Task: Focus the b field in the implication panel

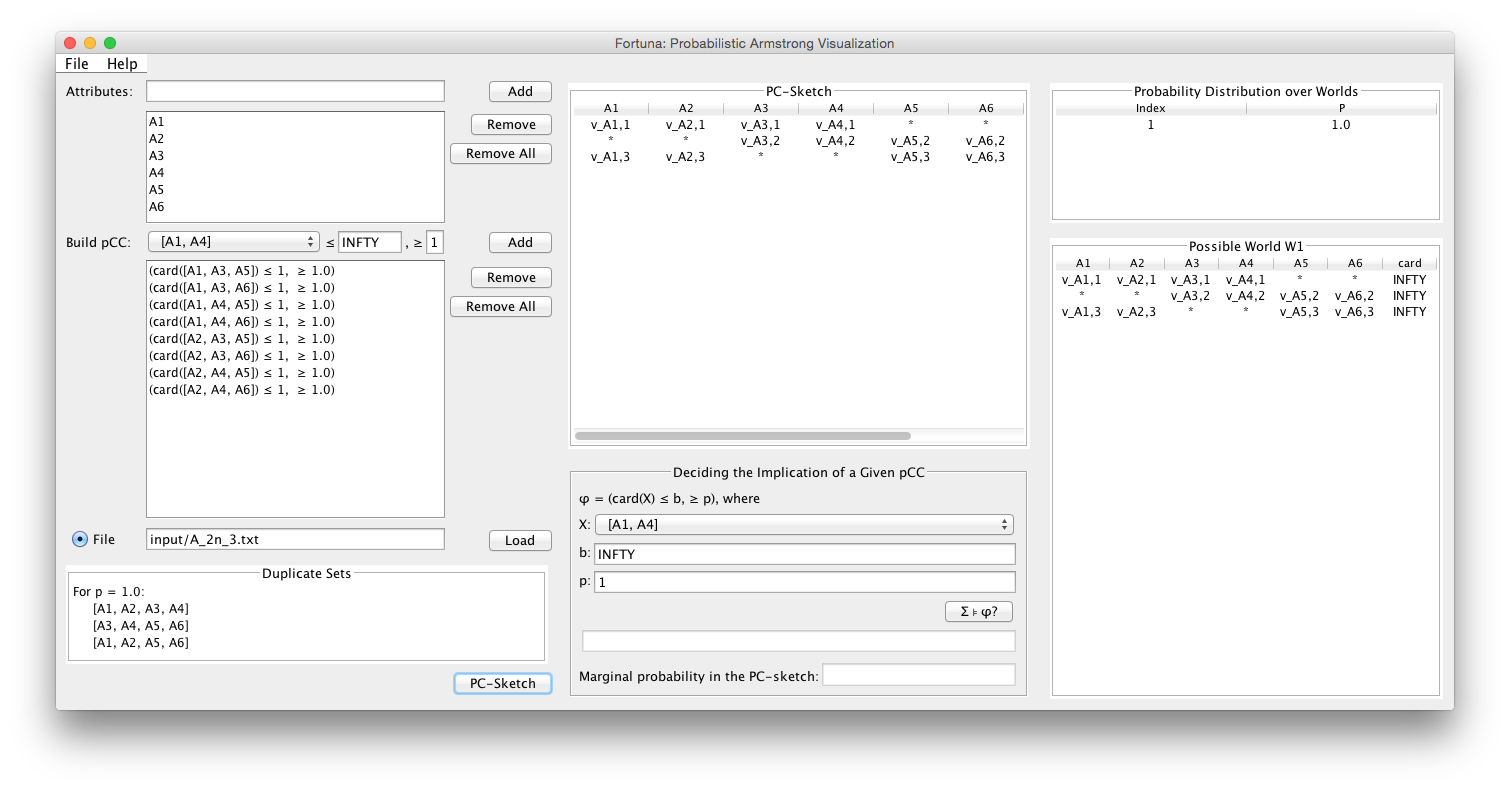Action: [x=804, y=553]
